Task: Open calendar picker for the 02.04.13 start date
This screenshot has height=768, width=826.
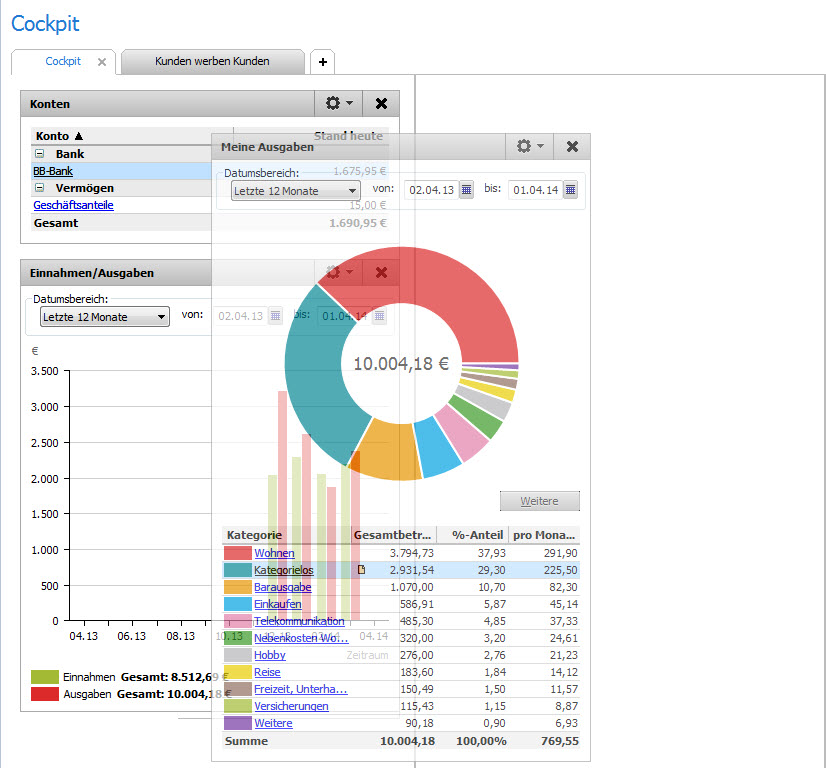Action: click(466, 190)
